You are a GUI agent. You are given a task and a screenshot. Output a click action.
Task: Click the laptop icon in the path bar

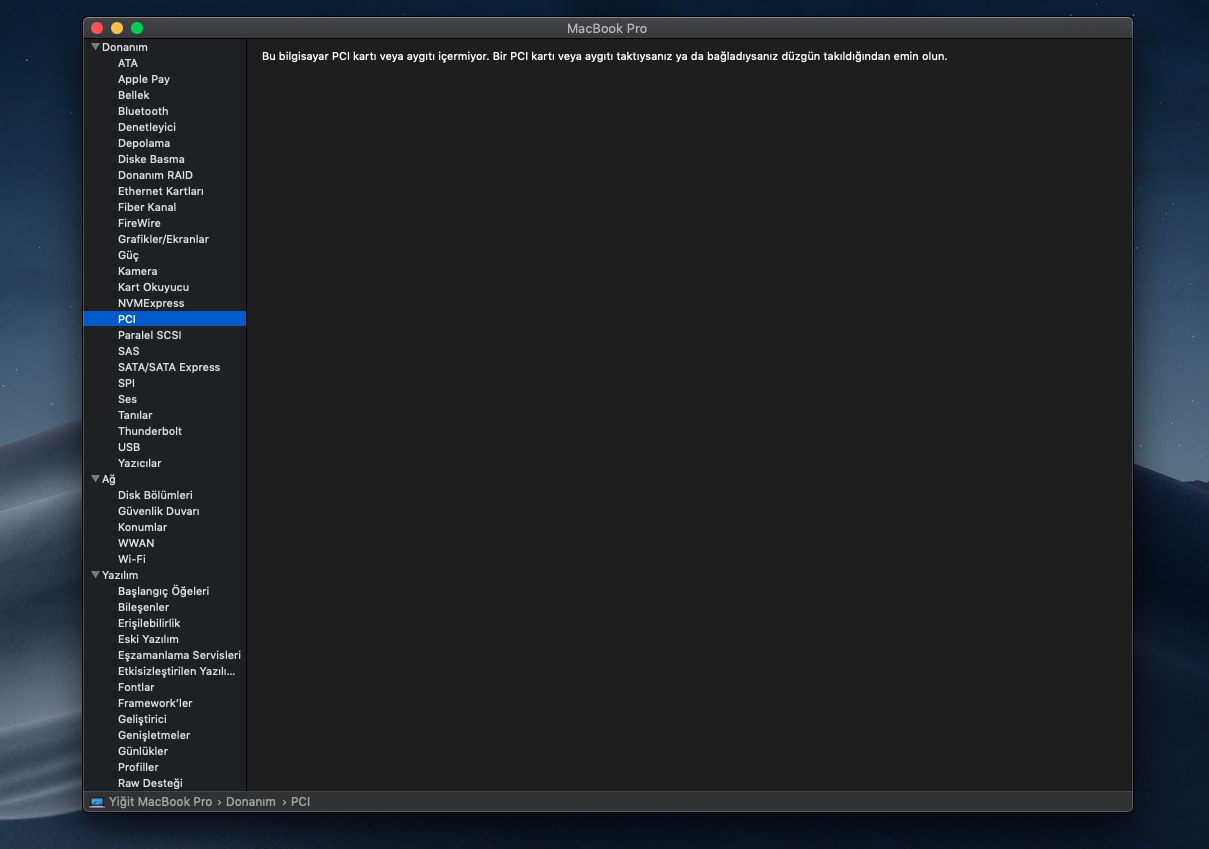click(97, 802)
